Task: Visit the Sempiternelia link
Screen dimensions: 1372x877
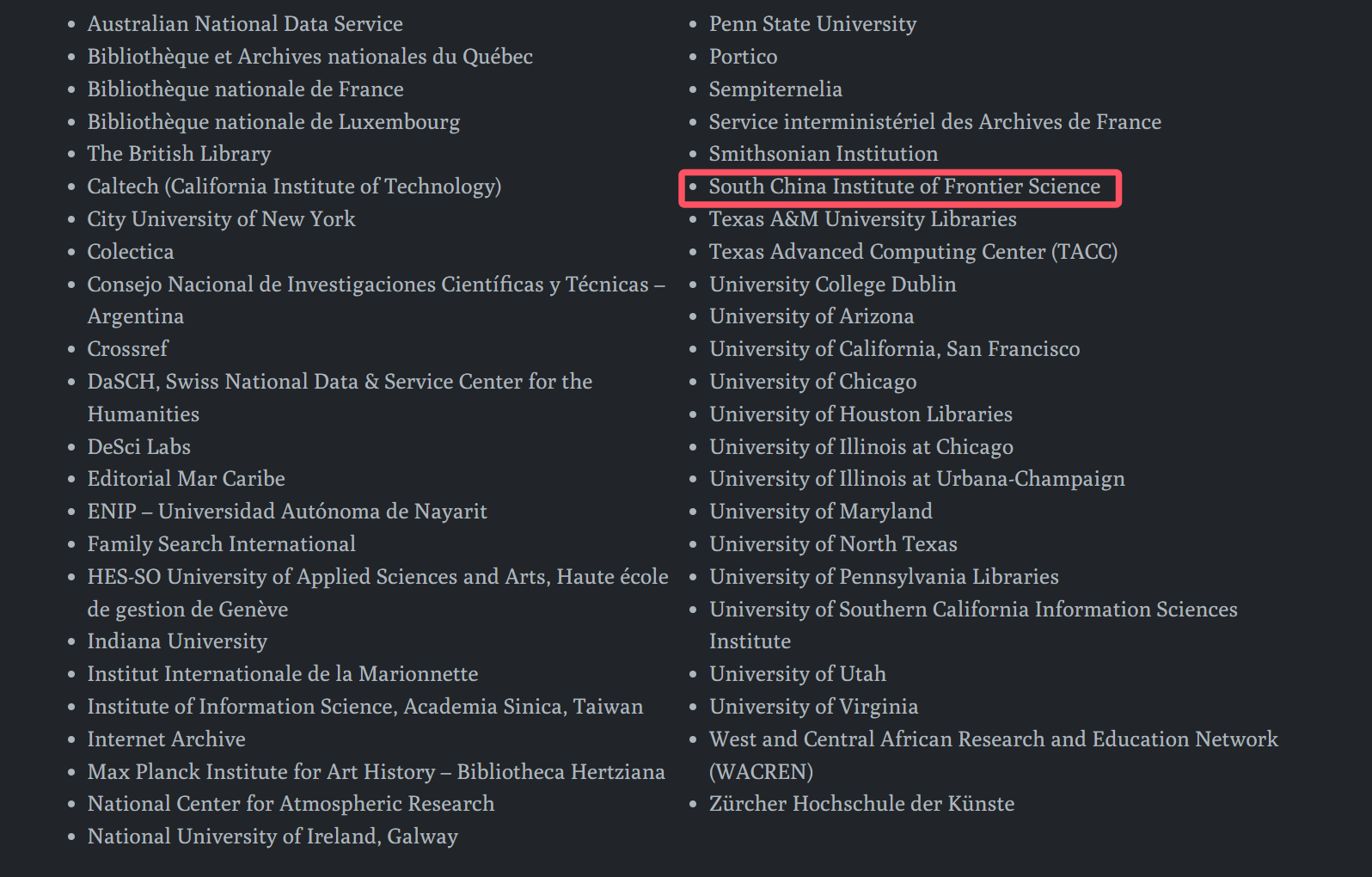Action: tap(775, 89)
